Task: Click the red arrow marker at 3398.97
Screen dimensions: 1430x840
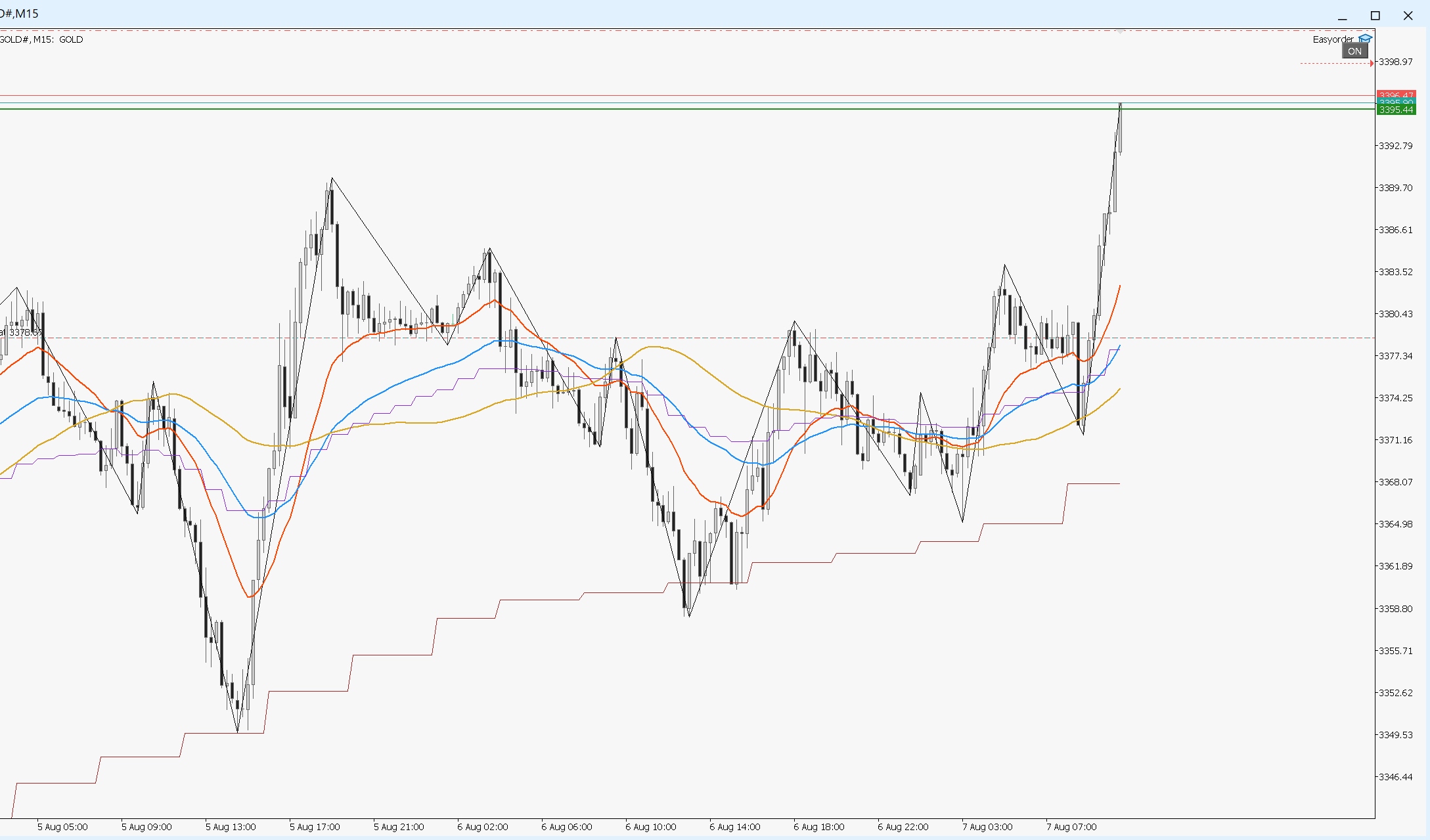Action: (1372, 63)
